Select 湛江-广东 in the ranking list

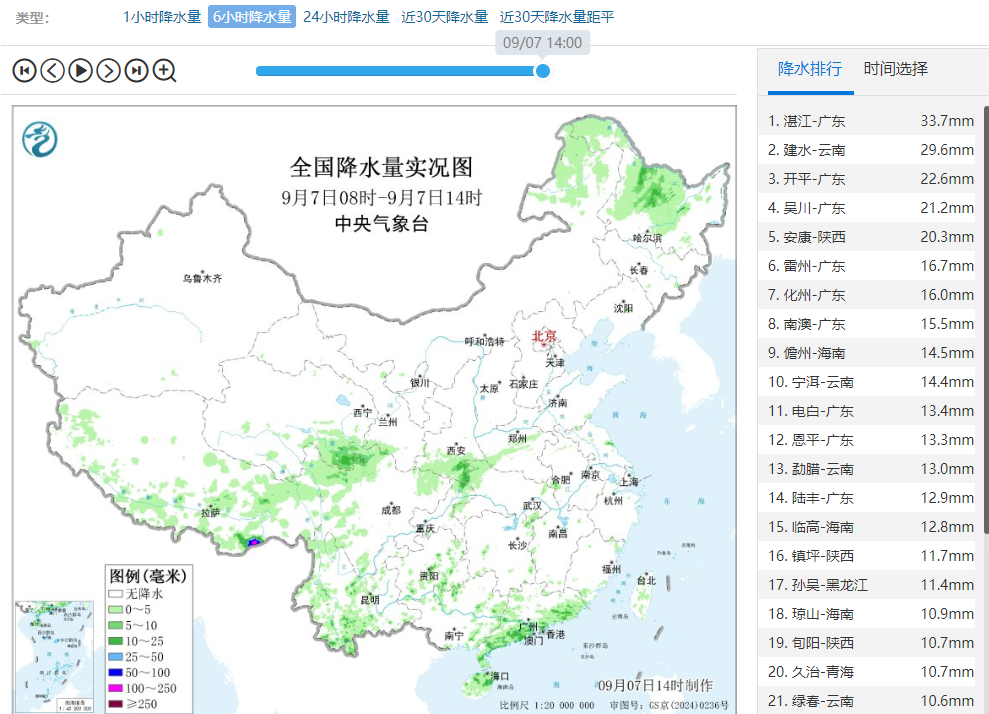click(x=870, y=121)
